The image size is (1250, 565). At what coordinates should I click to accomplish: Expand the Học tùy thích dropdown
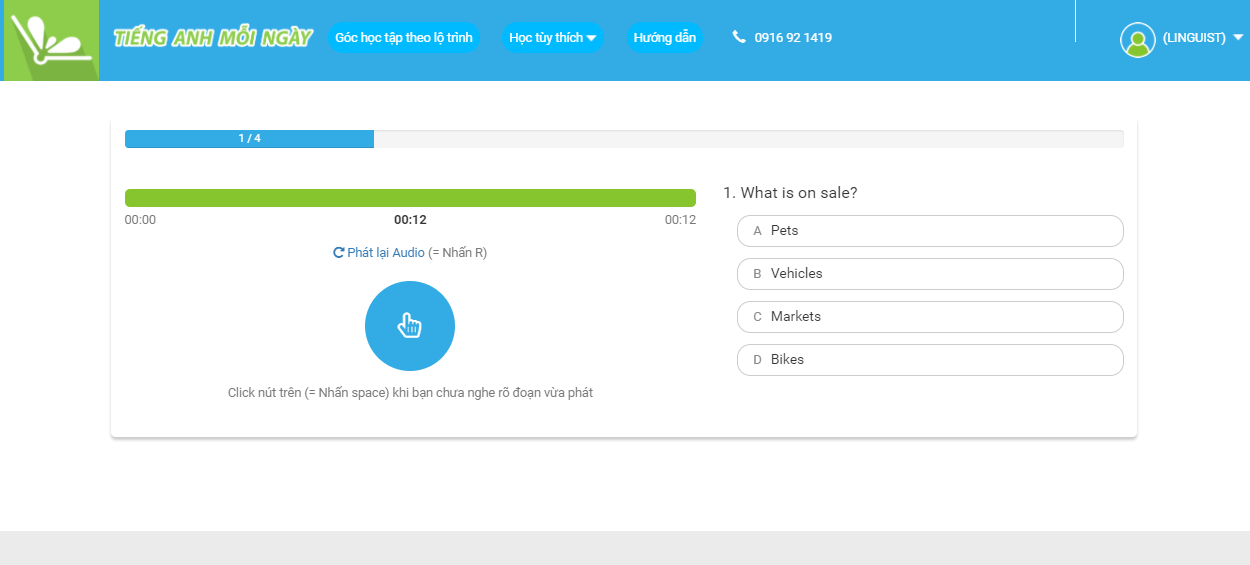(x=552, y=38)
